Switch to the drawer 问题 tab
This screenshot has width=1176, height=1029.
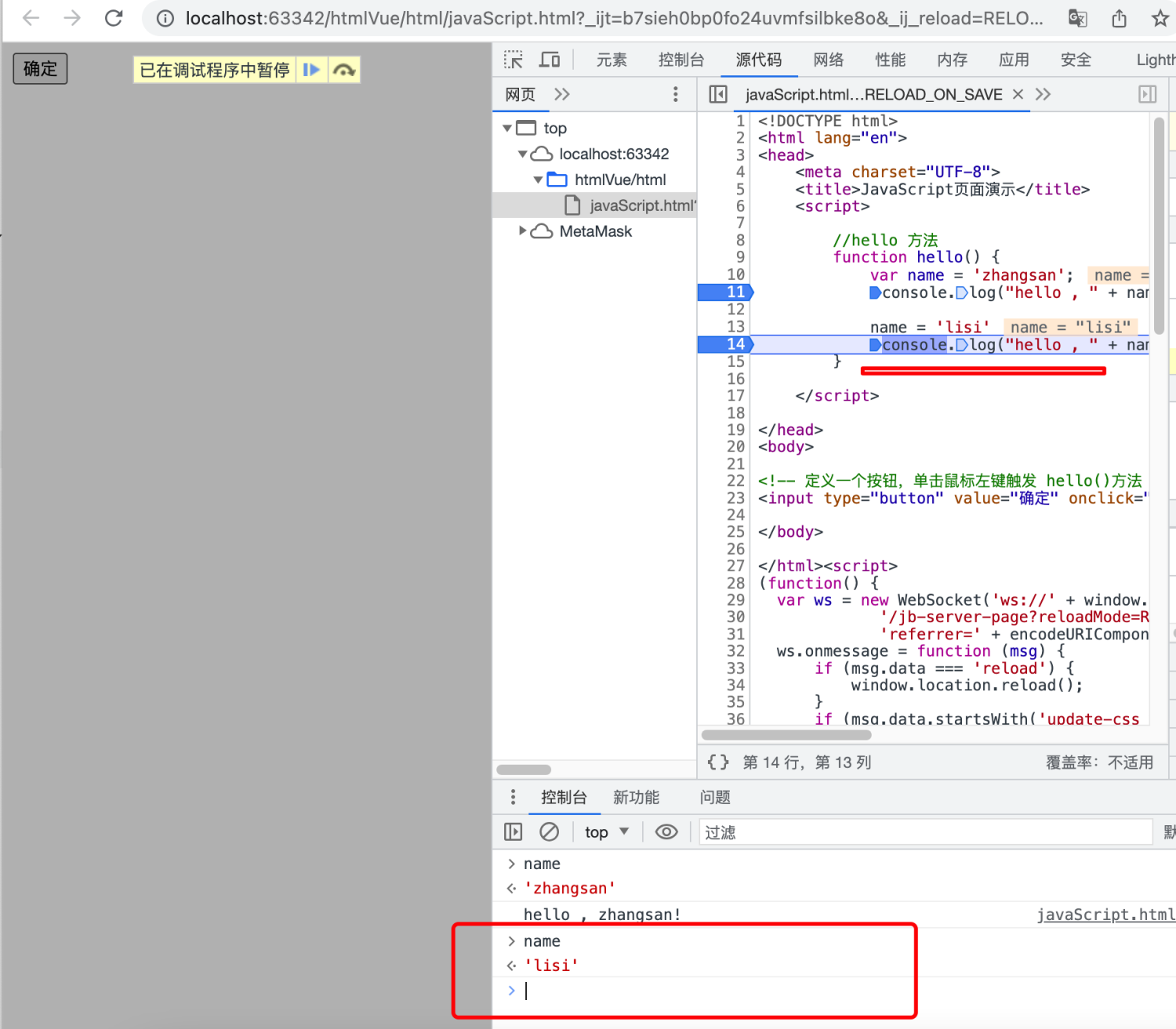[x=715, y=797]
